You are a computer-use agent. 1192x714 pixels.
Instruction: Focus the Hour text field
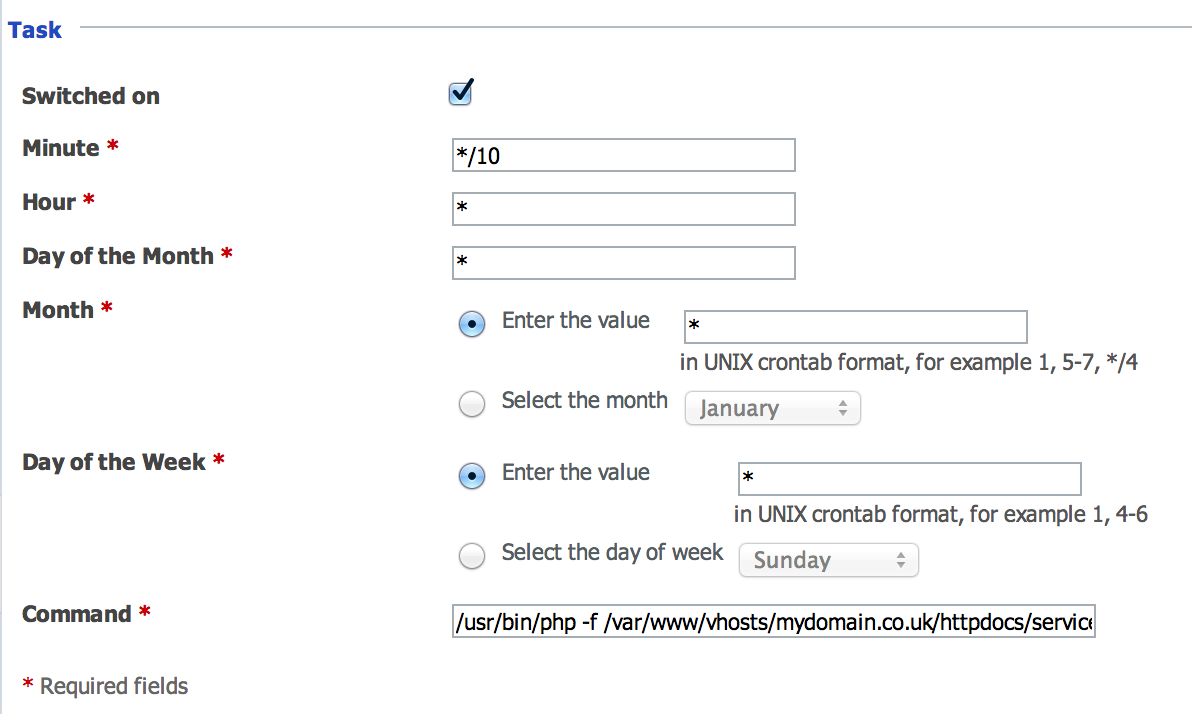(623, 209)
